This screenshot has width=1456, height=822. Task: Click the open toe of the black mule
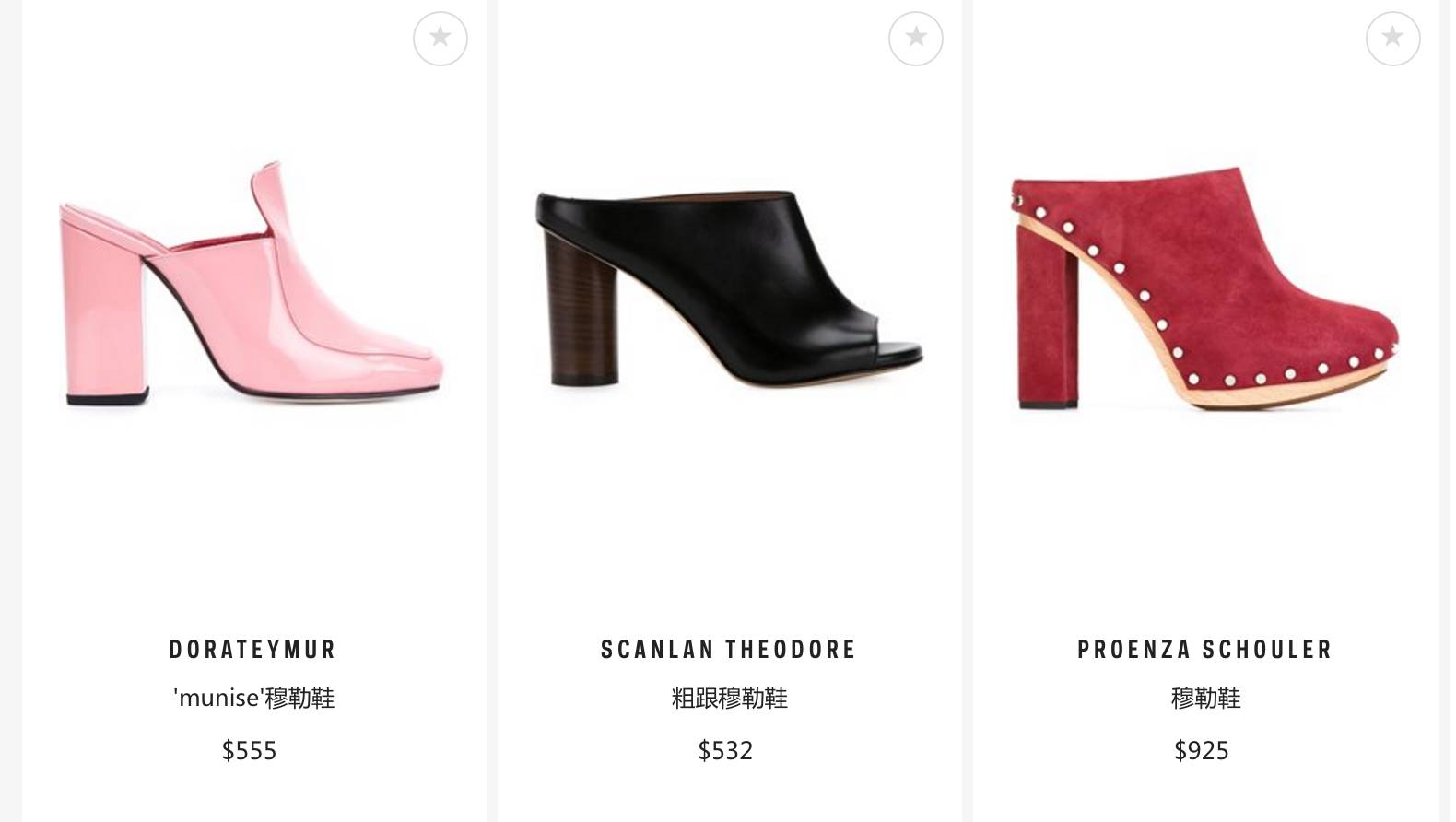[892, 348]
